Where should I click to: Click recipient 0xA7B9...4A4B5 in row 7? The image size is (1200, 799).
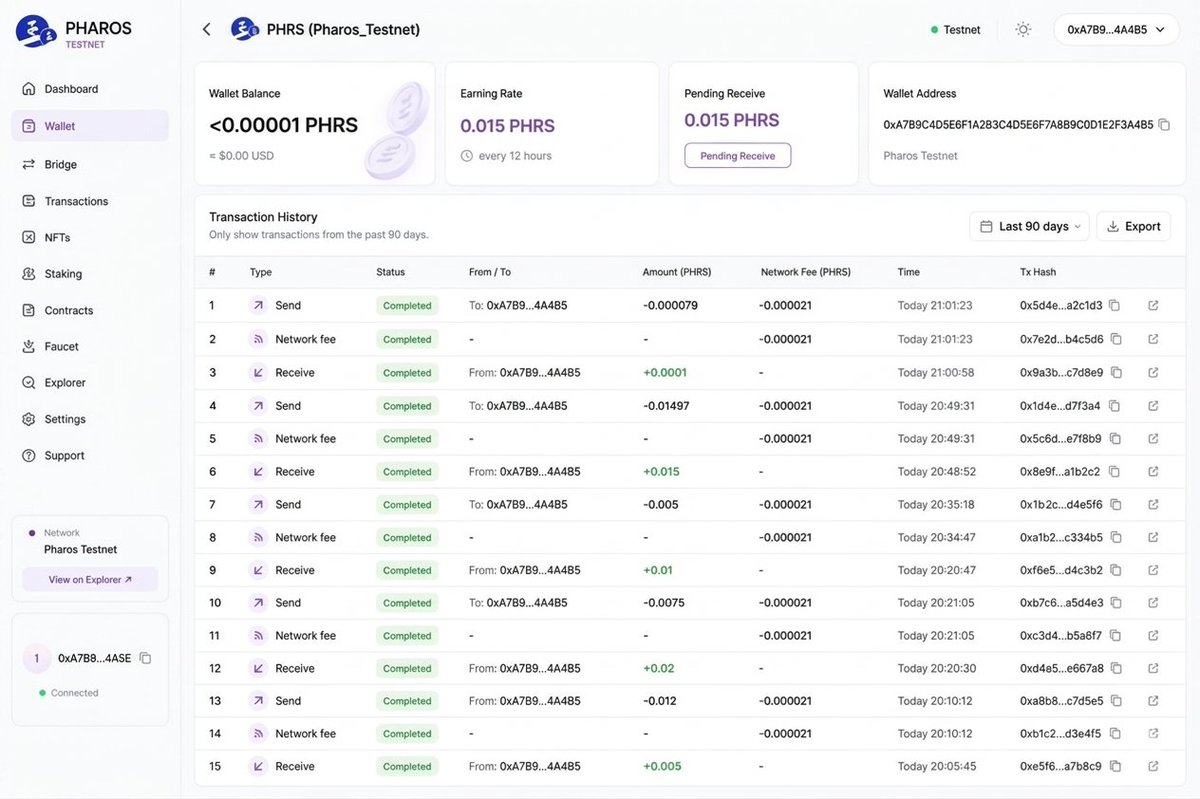pyautogui.click(x=527, y=504)
